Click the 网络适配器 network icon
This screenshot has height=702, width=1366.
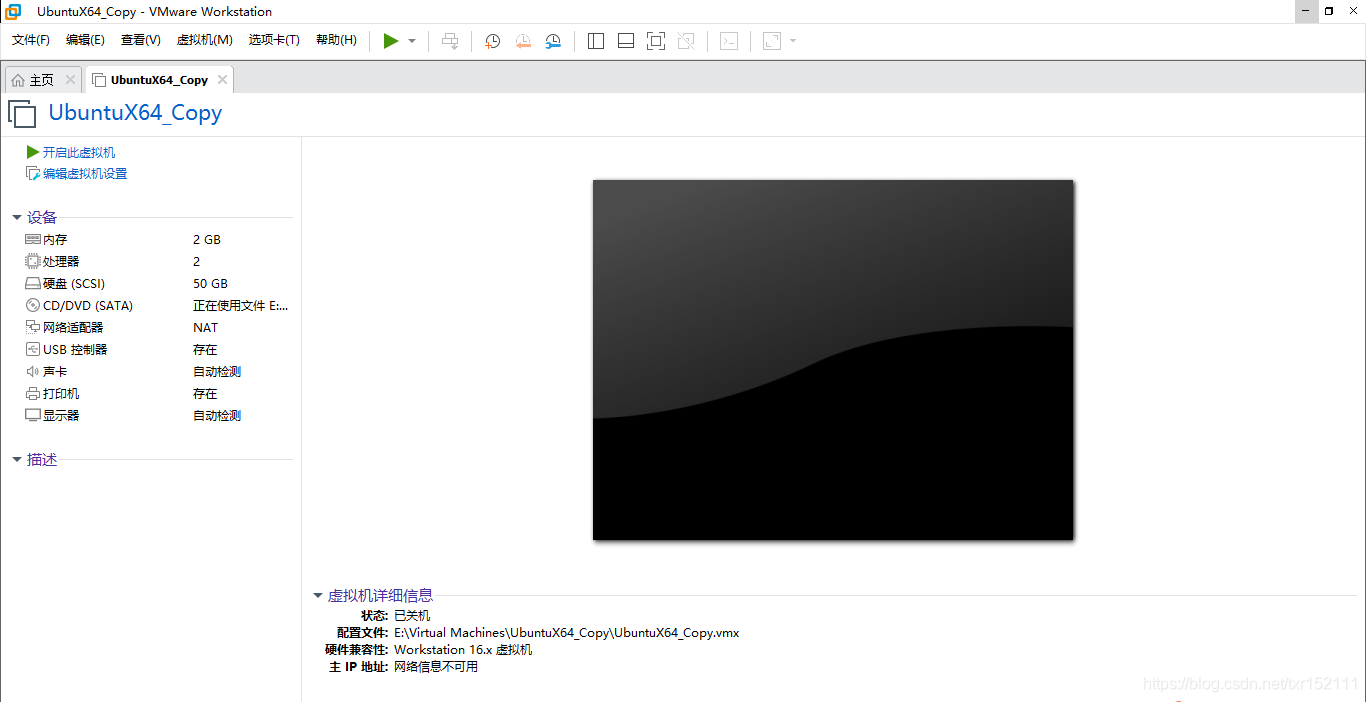33,328
